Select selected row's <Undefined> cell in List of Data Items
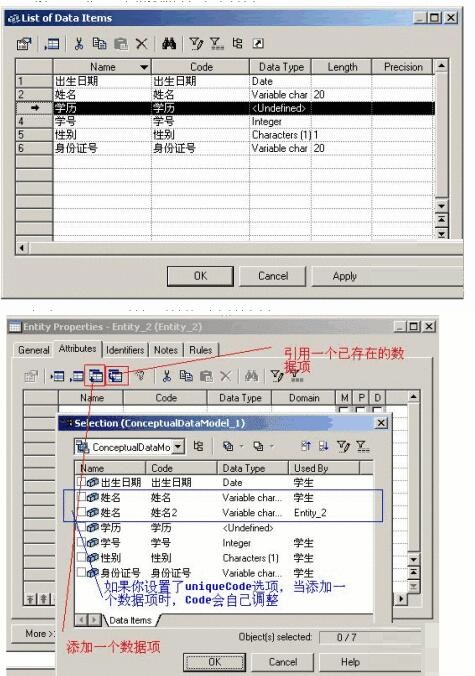The width and height of the screenshot is (475, 676). (x=280, y=108)
